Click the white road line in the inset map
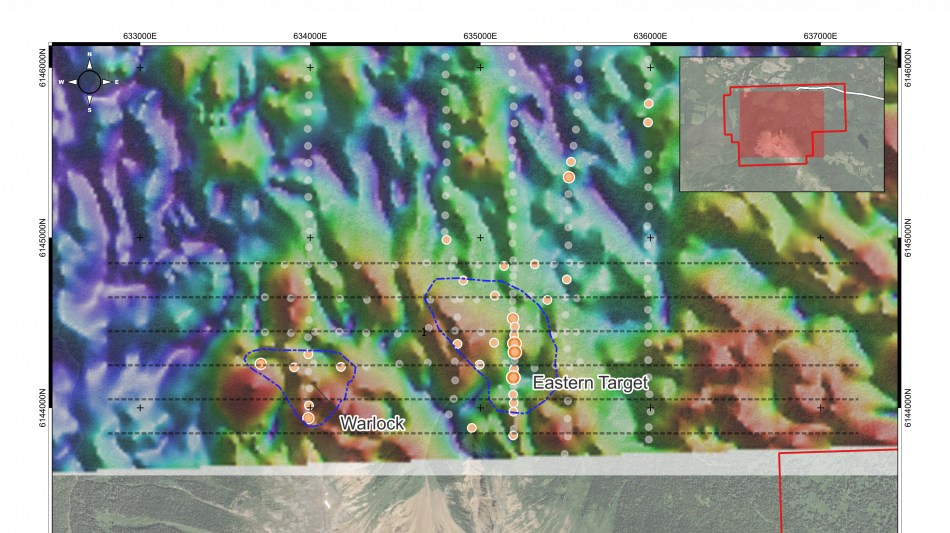Screen dimensions: 950x533 pyautogui.click(x=860, y=93)
